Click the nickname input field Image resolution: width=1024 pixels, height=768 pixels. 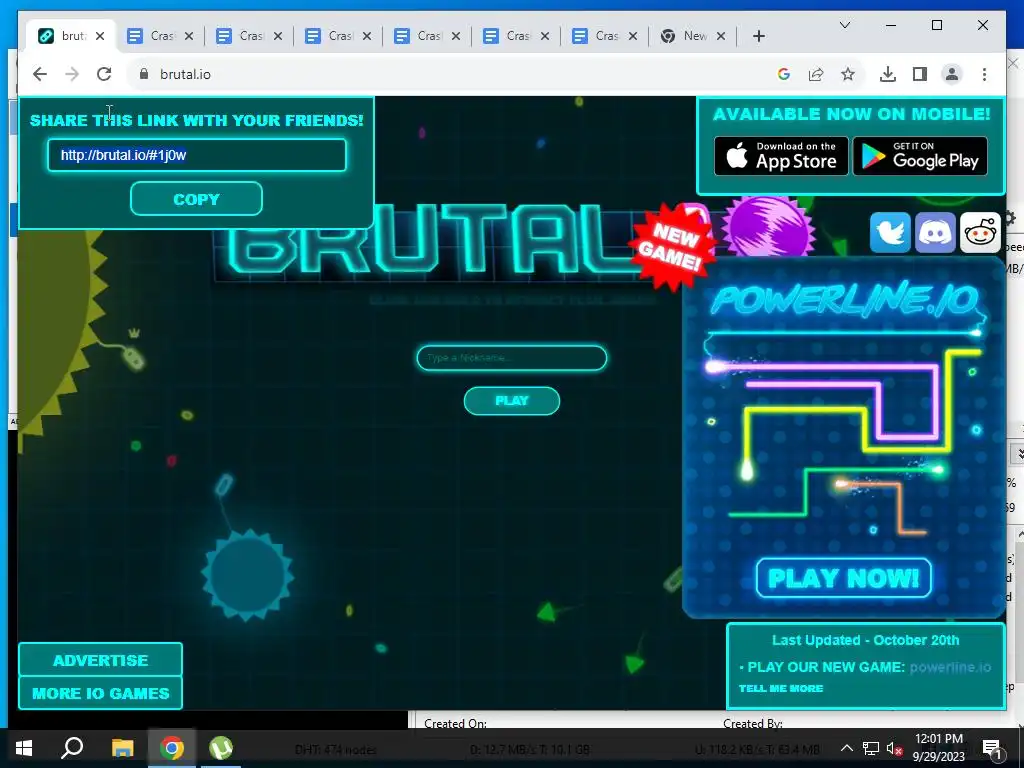511,358
